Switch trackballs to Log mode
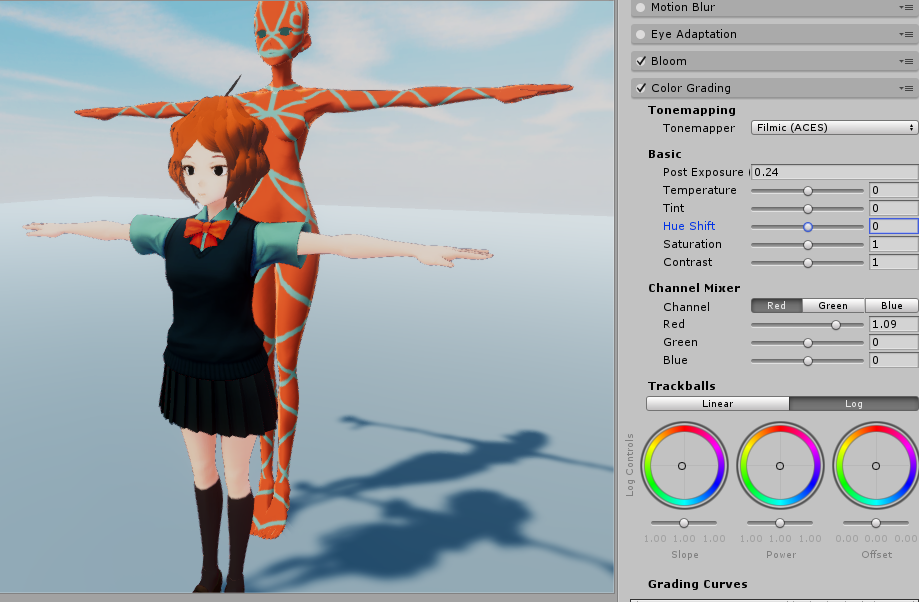 point(853,404)
